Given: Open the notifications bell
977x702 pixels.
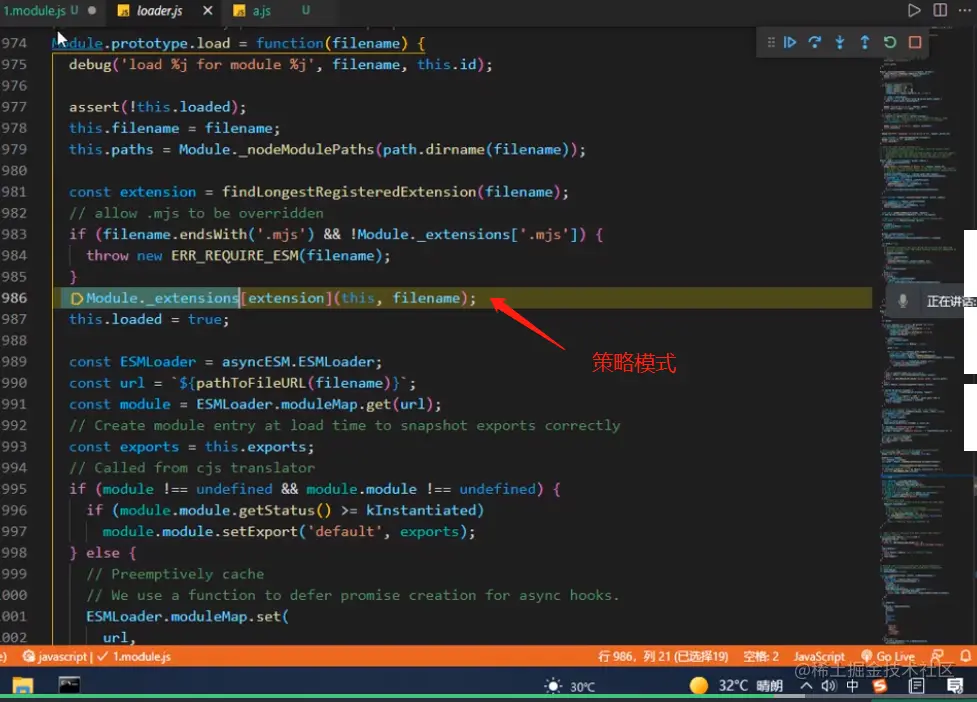Looking at the screenshot, I should pyautogui.click(x=965, y=656).
